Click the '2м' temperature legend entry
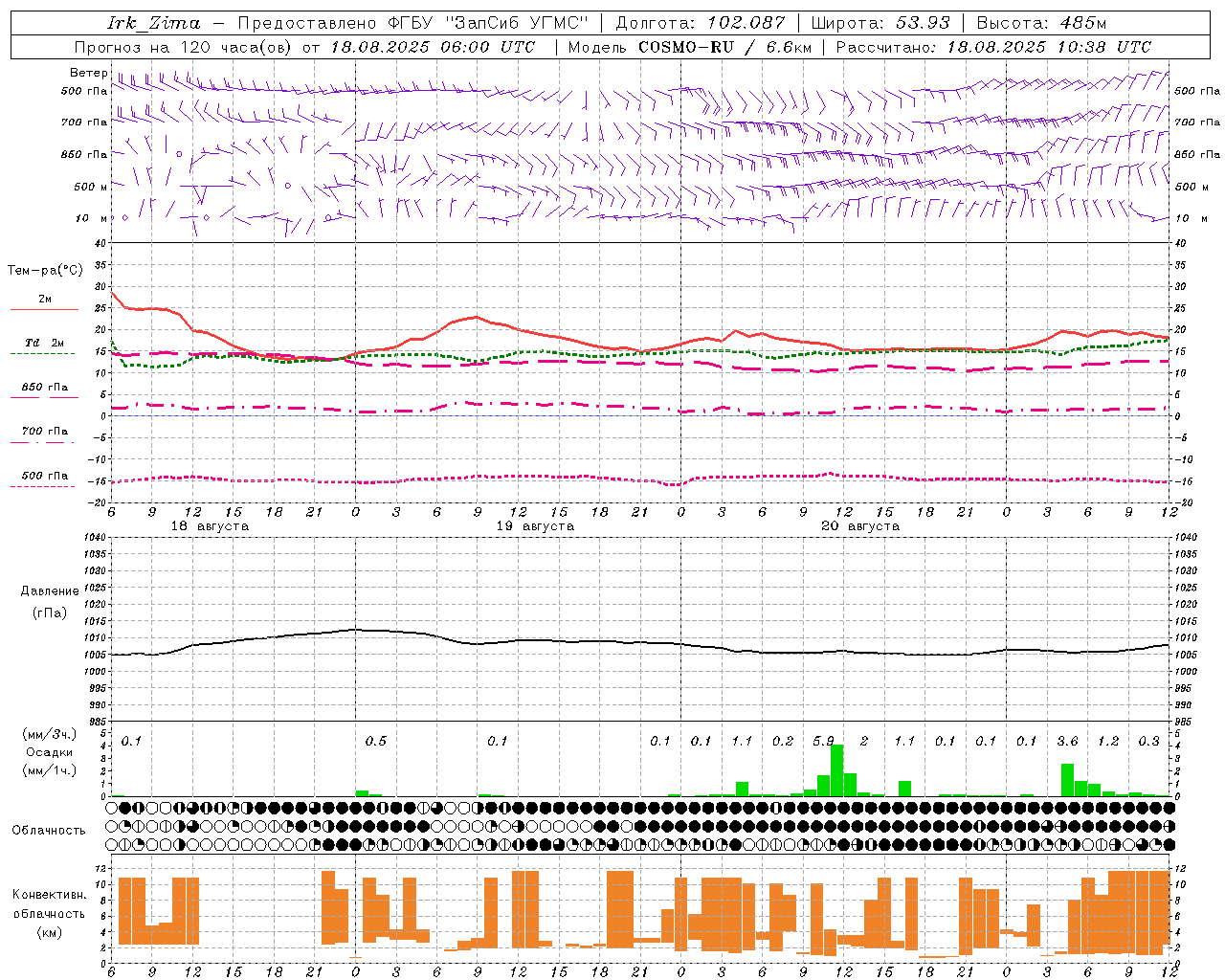 coord(45,299)
